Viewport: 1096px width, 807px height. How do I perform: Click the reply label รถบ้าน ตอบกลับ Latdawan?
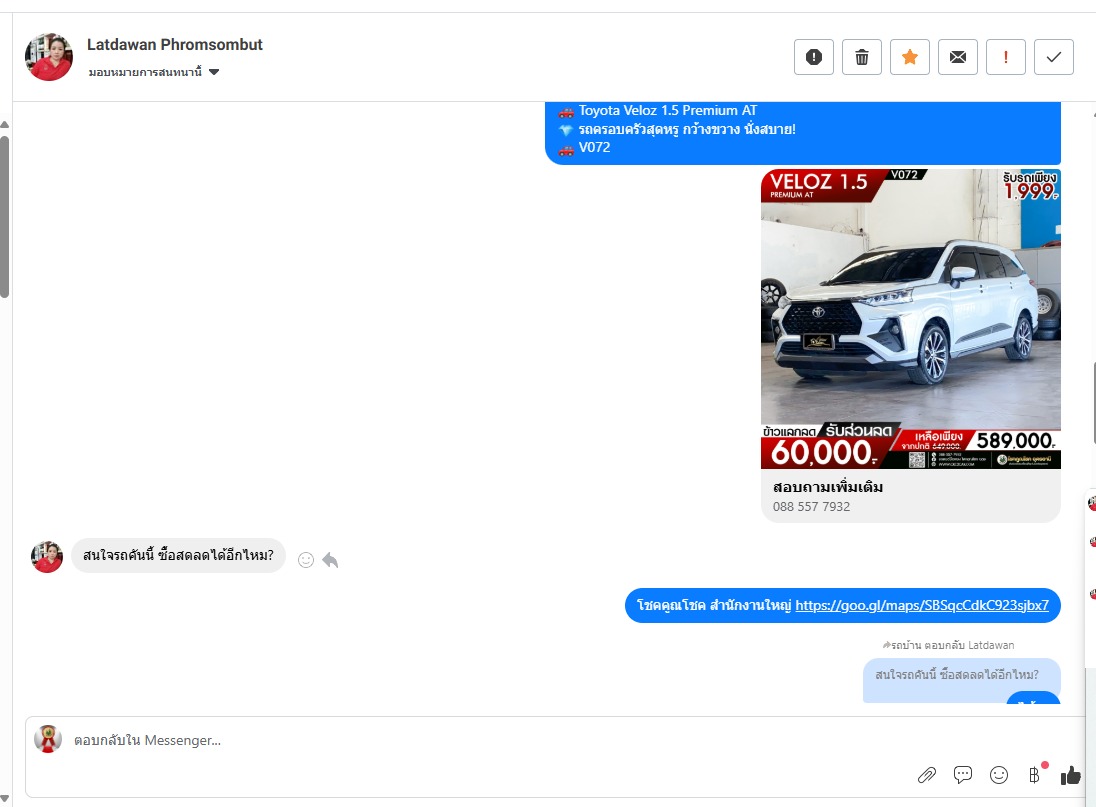[x=949, y=645]
